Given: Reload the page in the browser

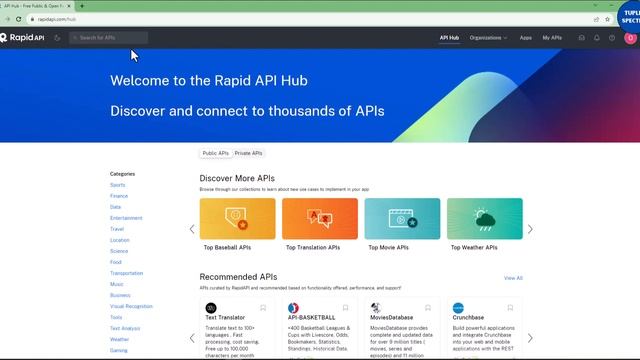Looking at the screenshot, I should click(x=18, y=19).
